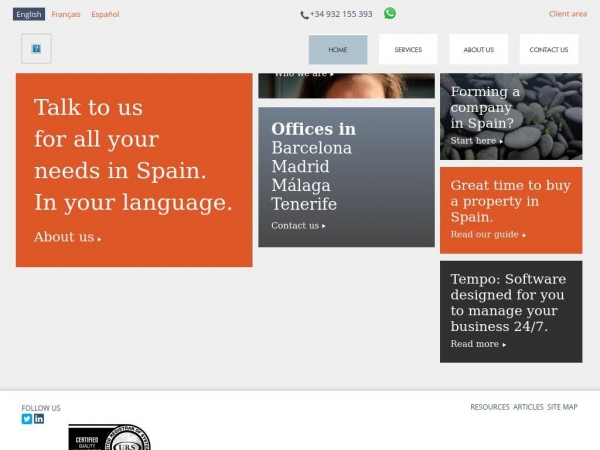Go to the HOME menu item
The height and width of the screenshot is (450, 600).
(x=338, y=50)
